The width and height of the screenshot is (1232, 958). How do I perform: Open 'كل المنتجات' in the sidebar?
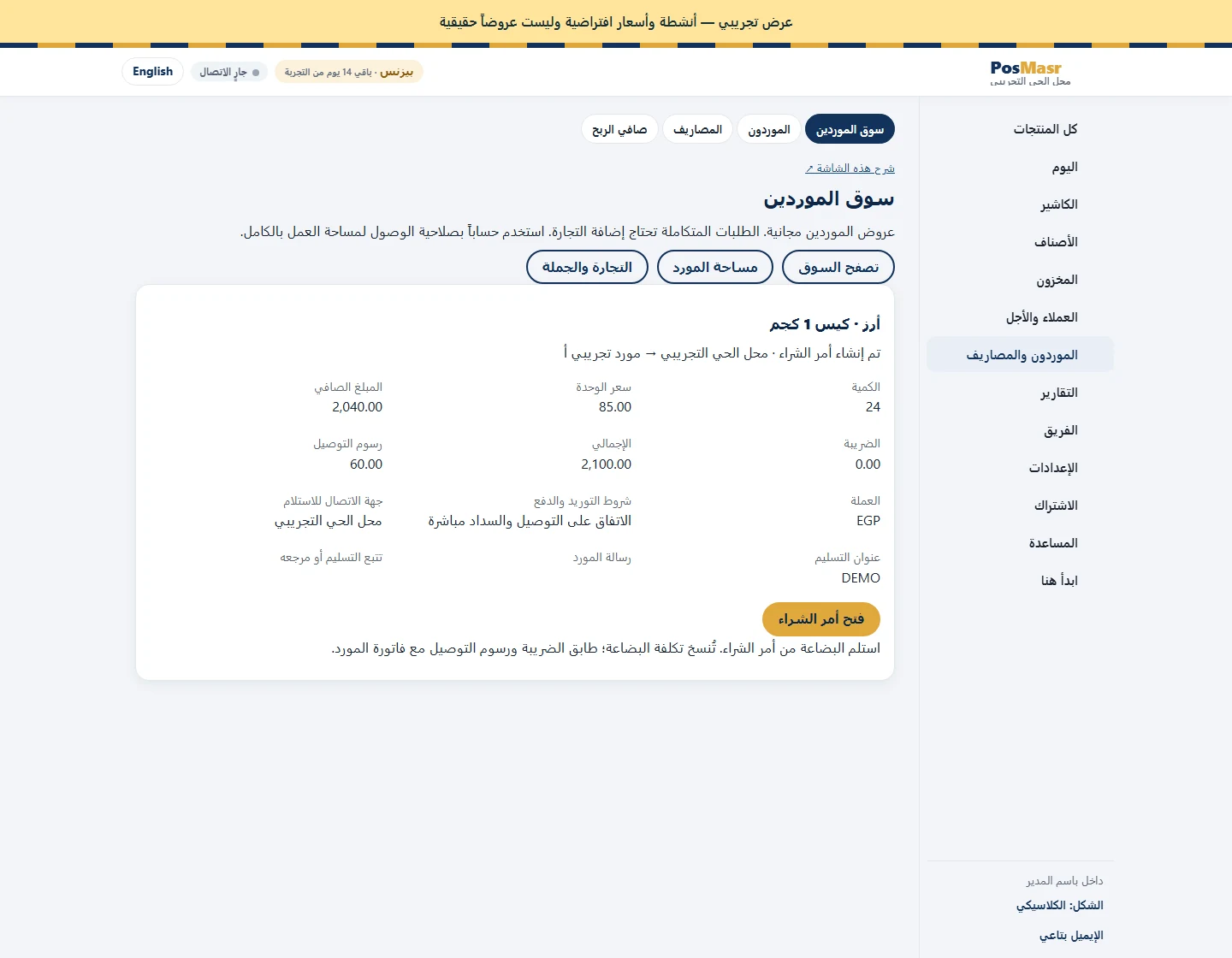(1020, 129)
